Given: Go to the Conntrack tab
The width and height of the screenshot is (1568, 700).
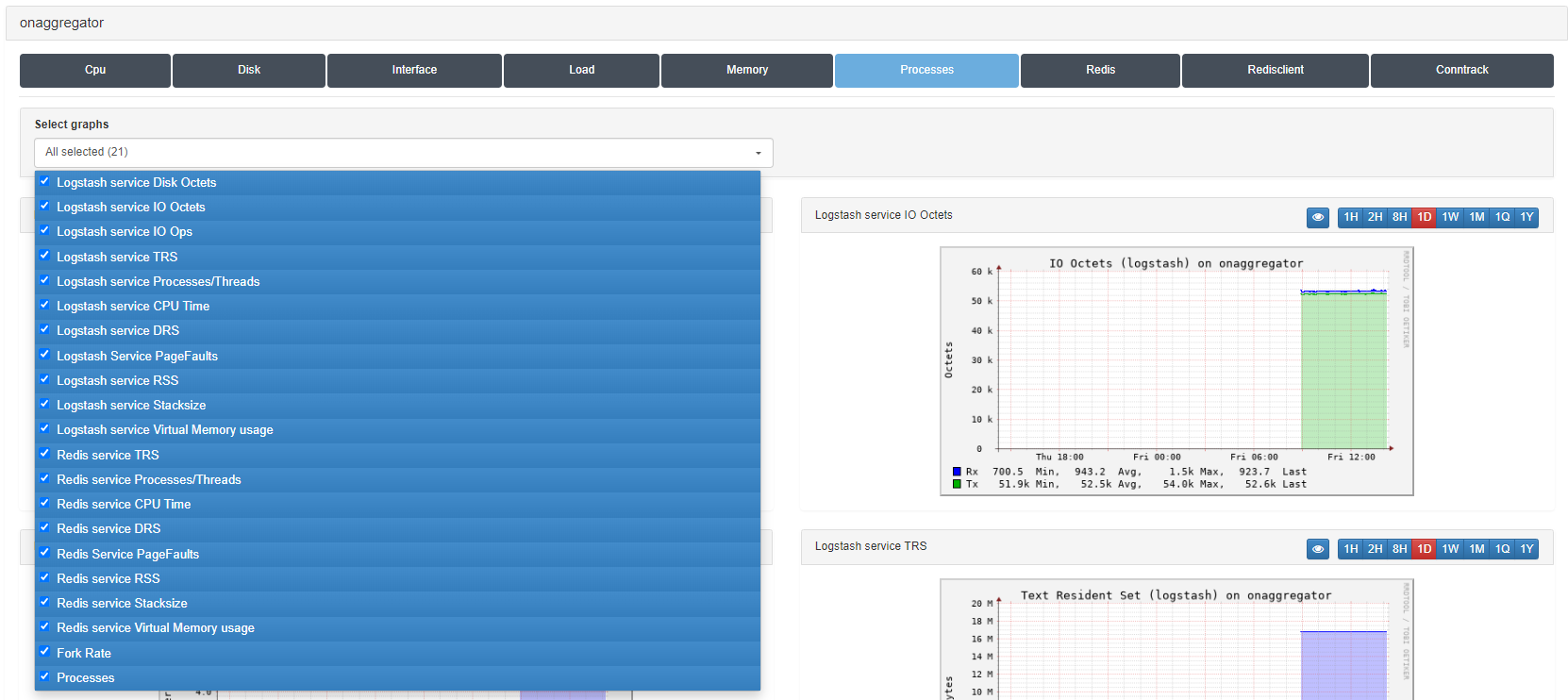Looking at the screenshot, I should click(x=1461, y=70).
